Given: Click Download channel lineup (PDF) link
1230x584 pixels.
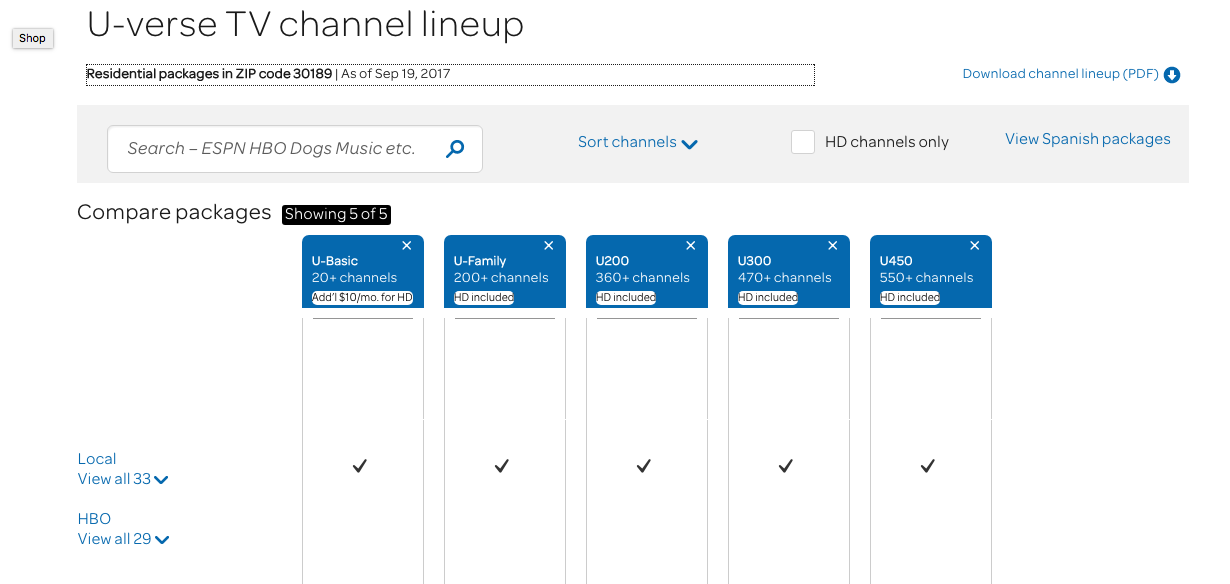Looking at the screenshot, I should coord(1060,74).
